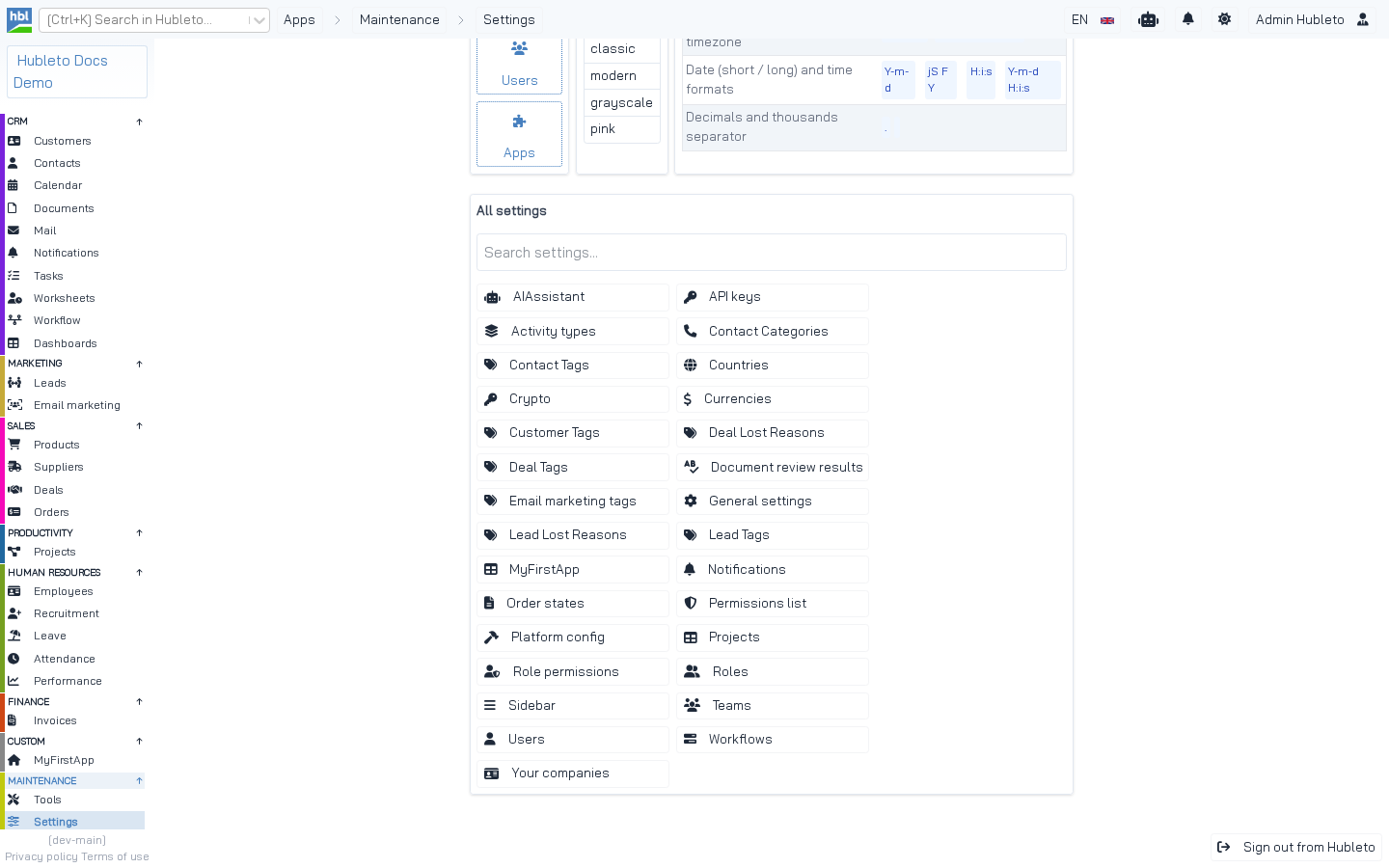Image resolution: width=1389 pixels, height=868 pixels.
Task: Collapse the Marketing sidebar section
Action: point(139,364)
